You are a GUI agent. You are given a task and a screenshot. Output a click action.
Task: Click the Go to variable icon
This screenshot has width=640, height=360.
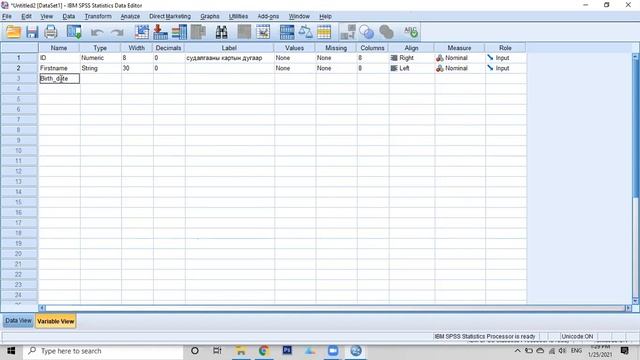[x=160, y=32]
